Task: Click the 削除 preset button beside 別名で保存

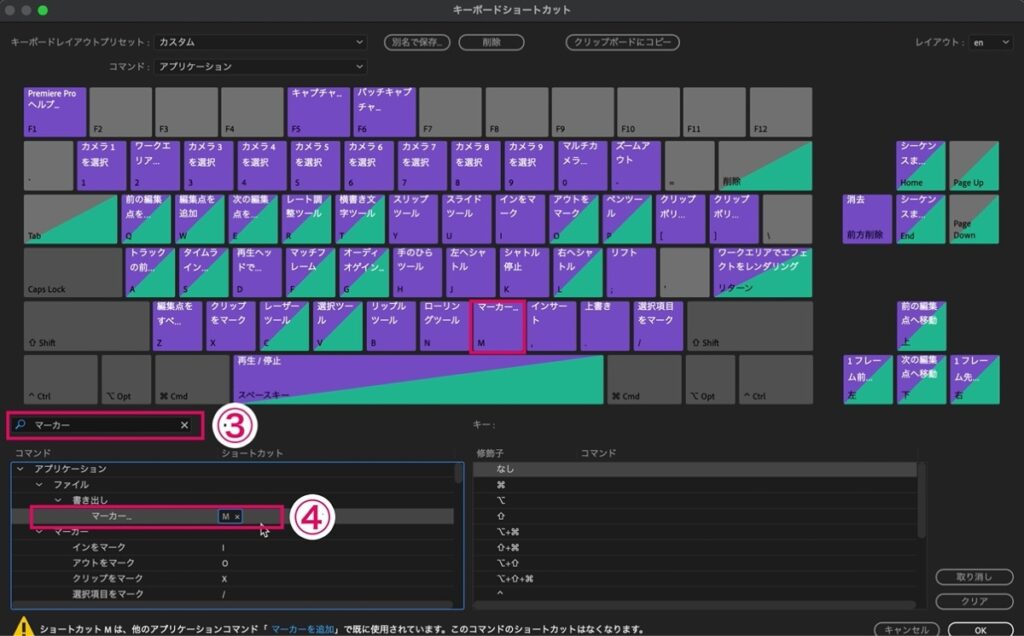Action: (491, 42)
